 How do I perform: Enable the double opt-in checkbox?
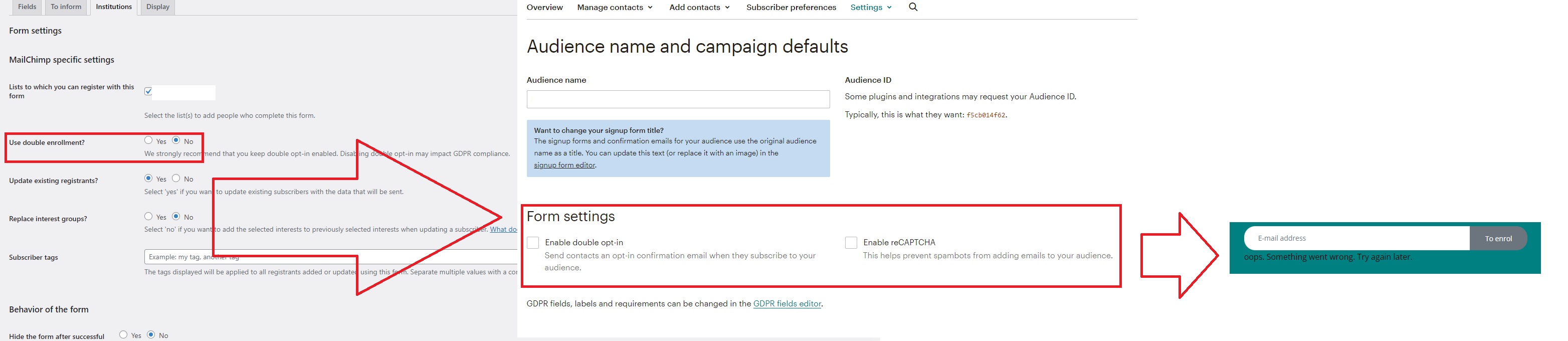click(x=532, y=242)
